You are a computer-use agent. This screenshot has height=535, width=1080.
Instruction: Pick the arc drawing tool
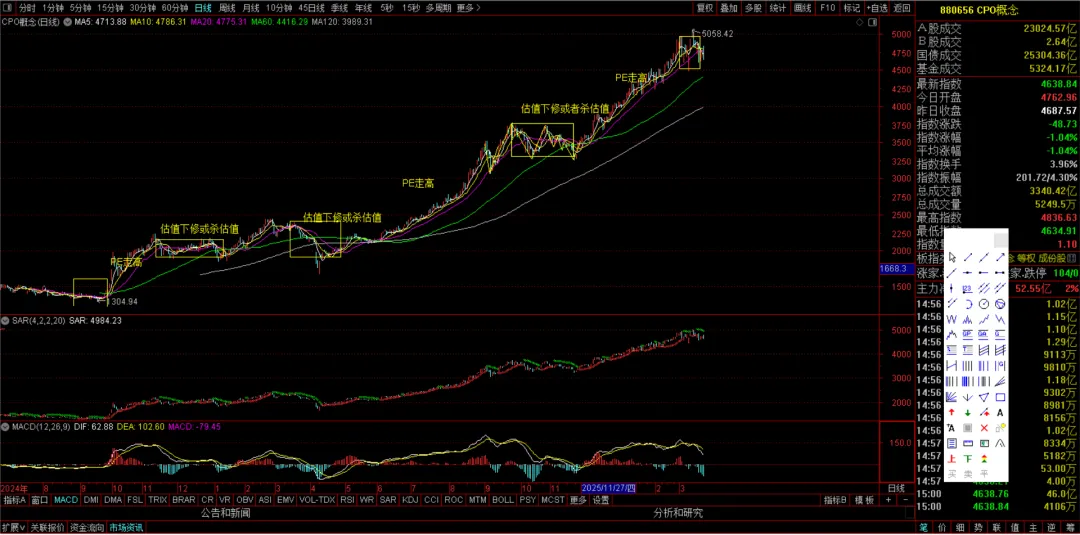click(x=968, y=304)
